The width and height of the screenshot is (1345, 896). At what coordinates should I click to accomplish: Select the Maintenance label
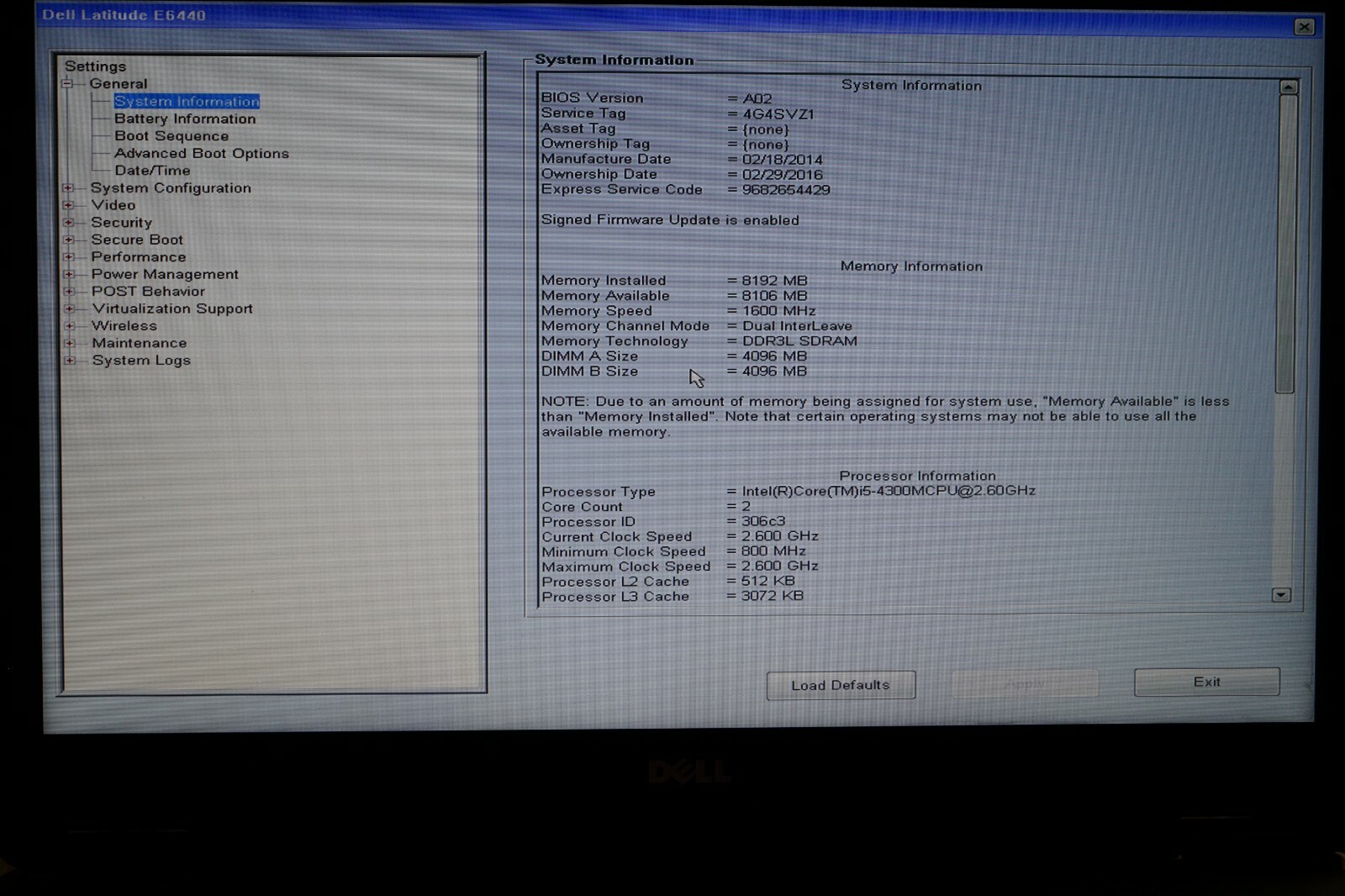coord(140,343)
